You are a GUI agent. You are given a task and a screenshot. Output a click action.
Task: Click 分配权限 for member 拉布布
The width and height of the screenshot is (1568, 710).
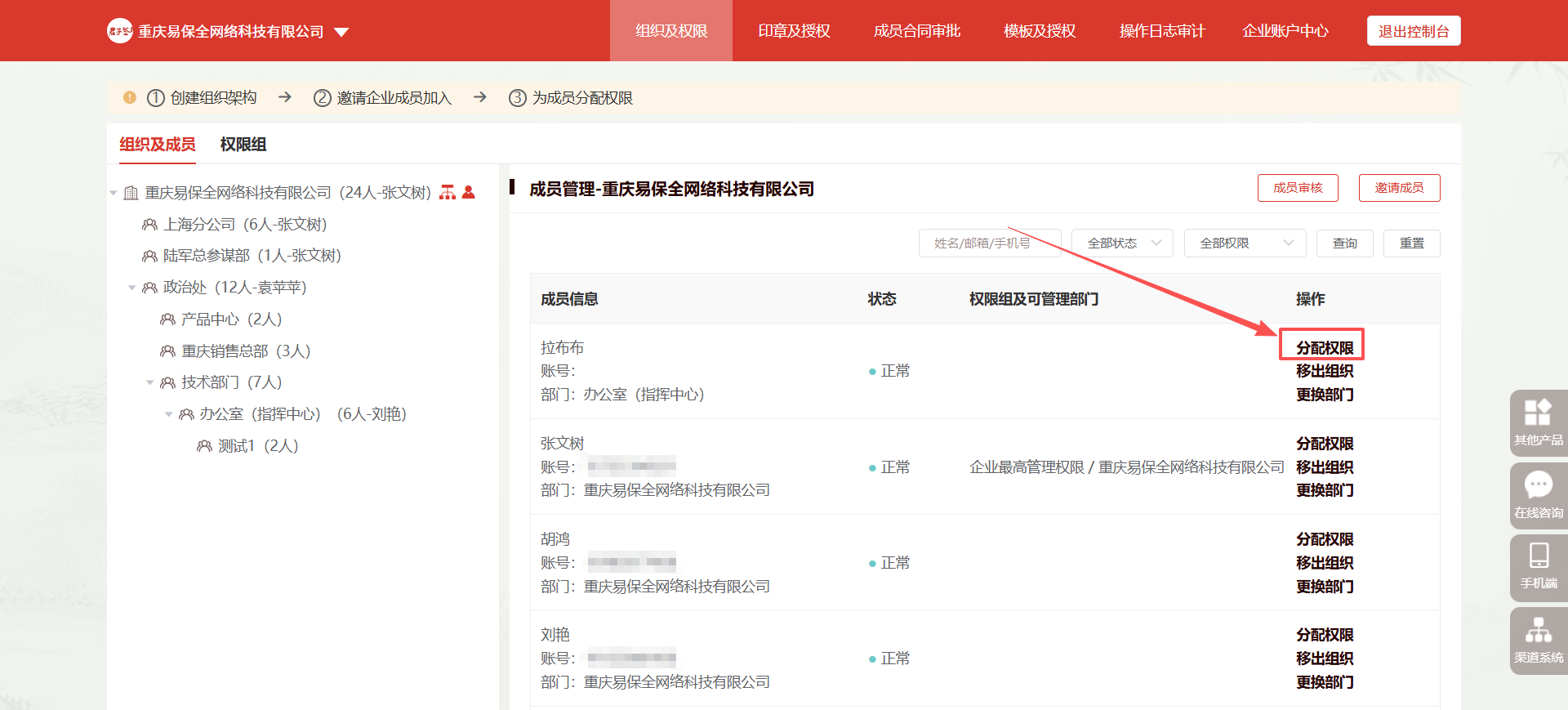point(1324,347)
